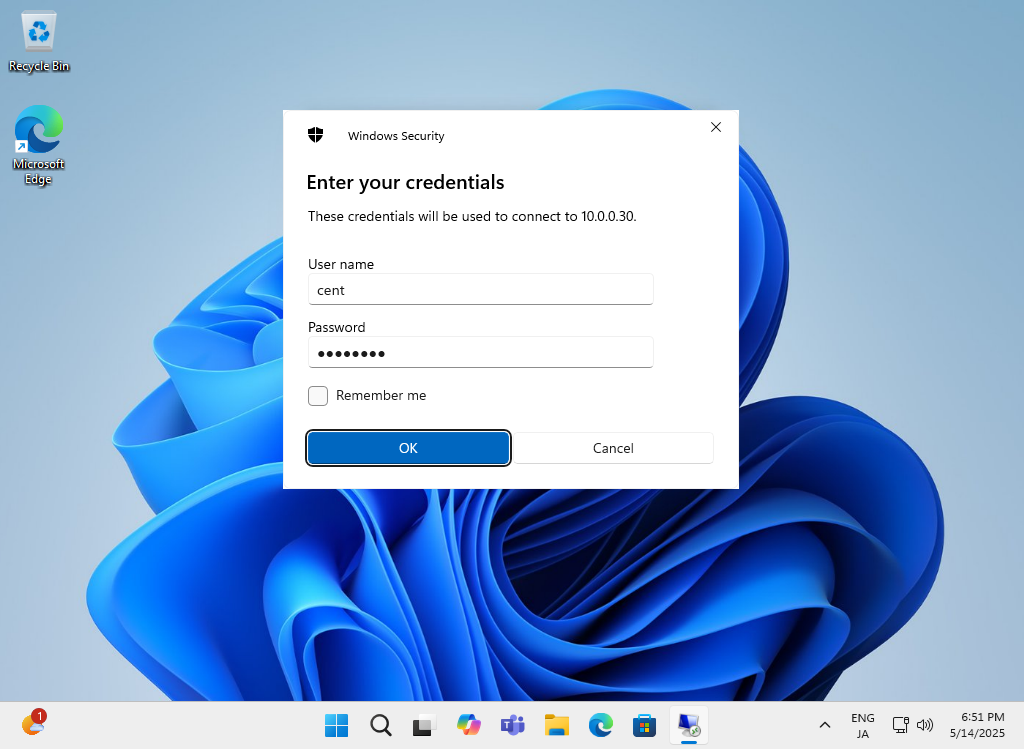Viewport: 1024px width, 749px height.
Task: Launch the Microsoft Store
Action: [x=644, y=725]
